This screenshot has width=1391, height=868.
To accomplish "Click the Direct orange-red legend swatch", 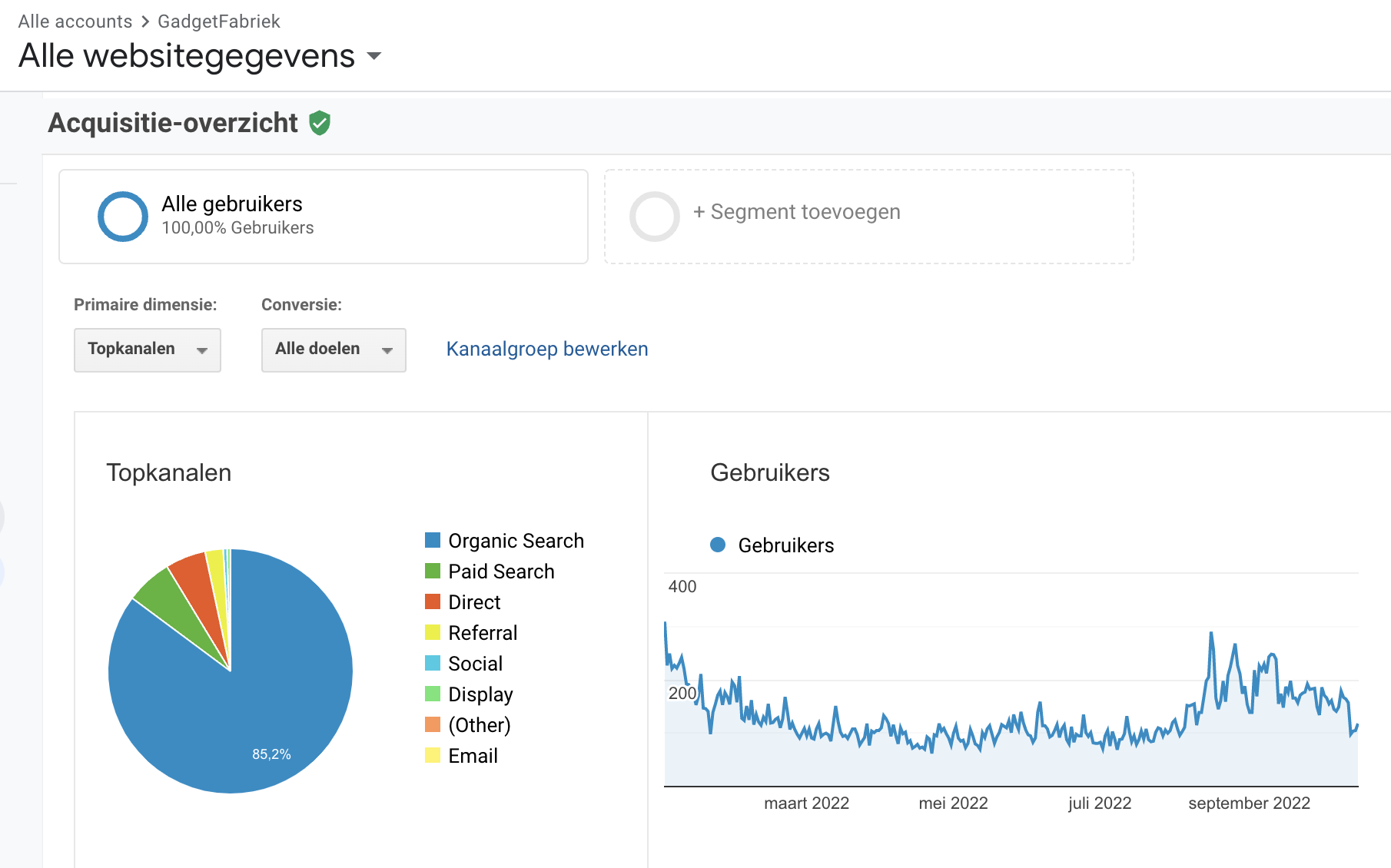I will [x=433, y=601].
